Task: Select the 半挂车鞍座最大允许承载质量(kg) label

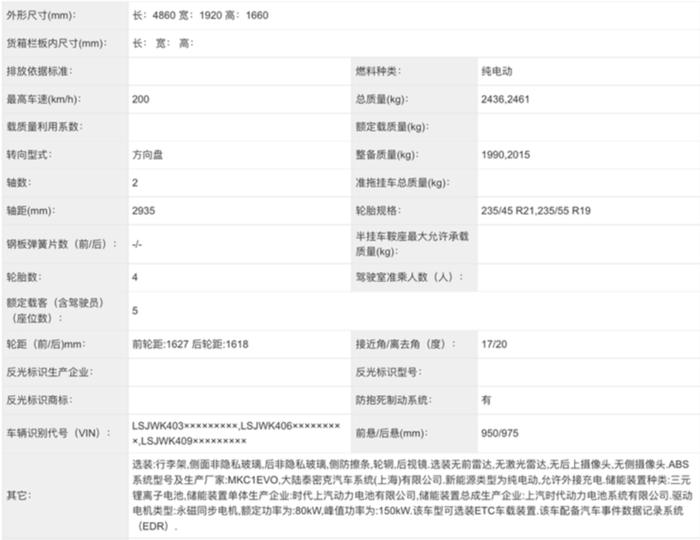Action: coord(412,244)
